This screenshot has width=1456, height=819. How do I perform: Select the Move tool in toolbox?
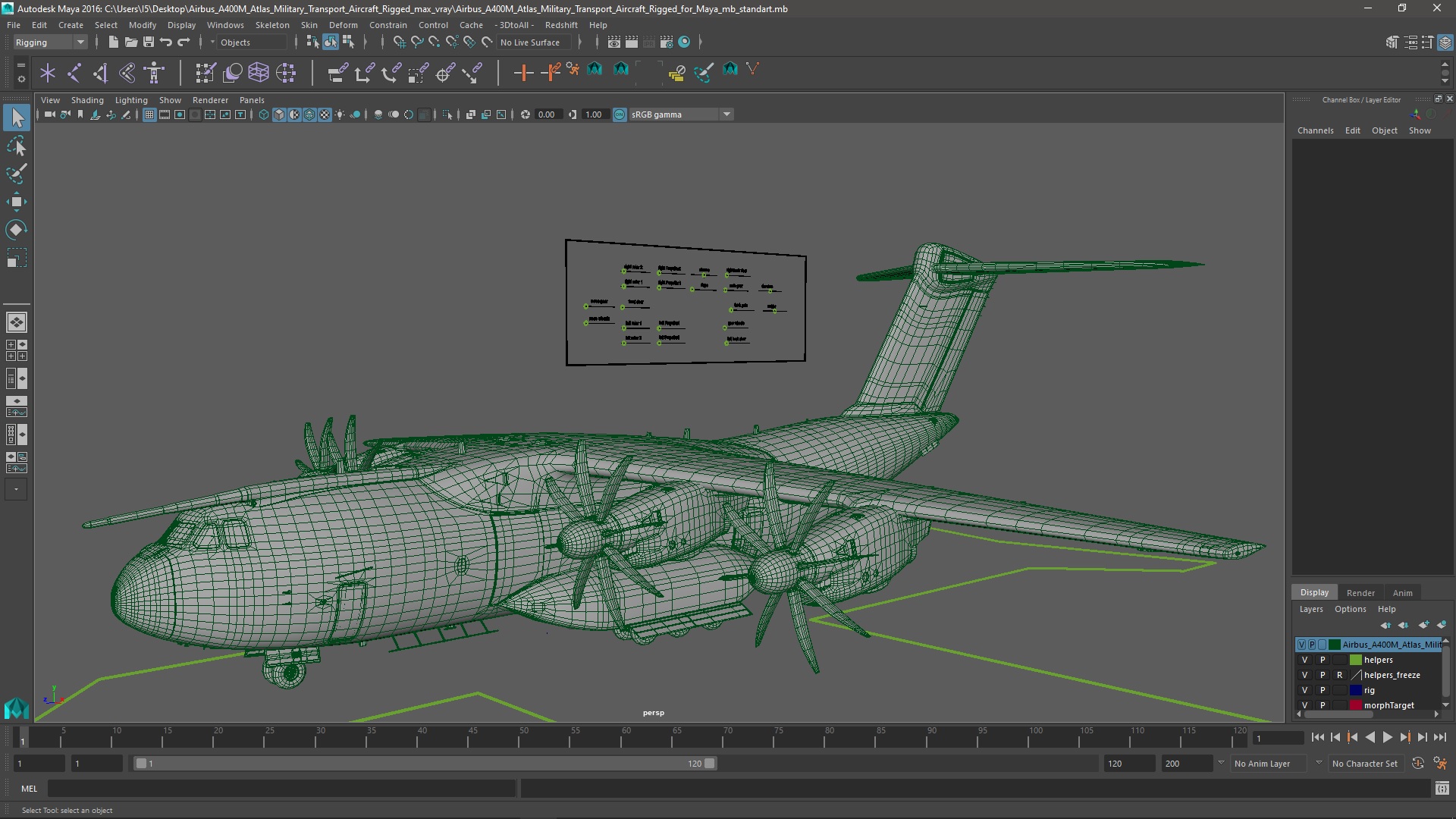coord(16,202)
